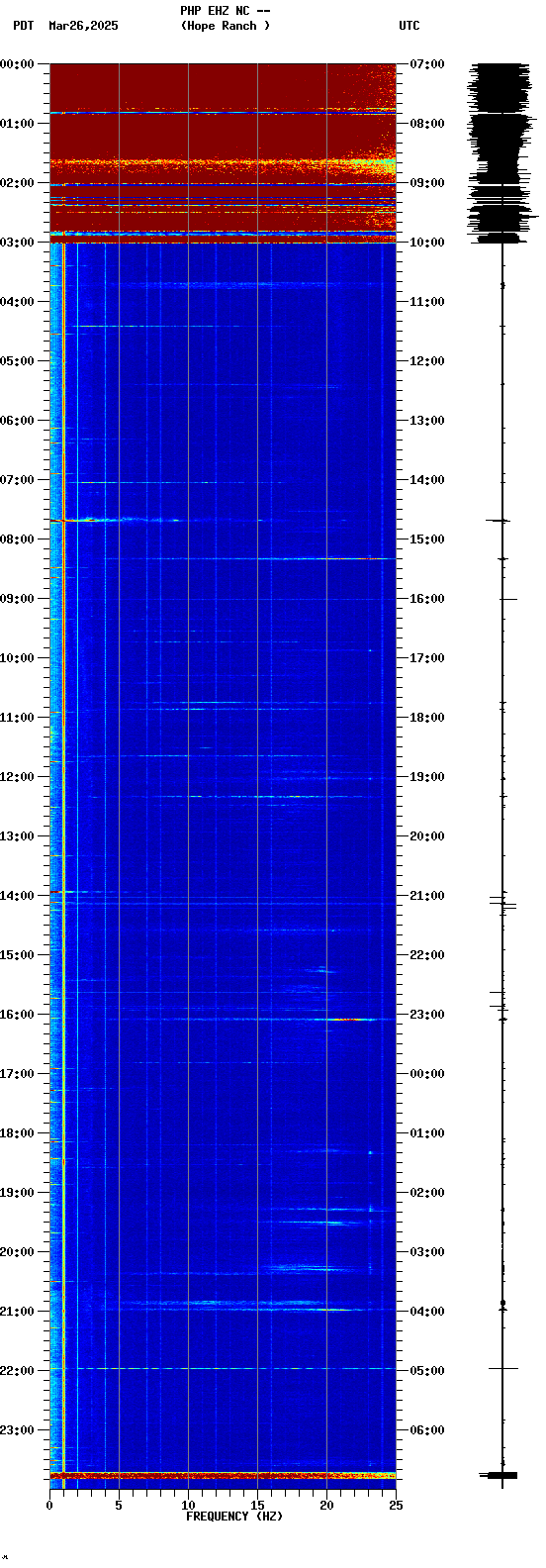Click the frequency axis tick label 15
The height and width of the screenshot is (1568, 546).
coord(257,1506)
